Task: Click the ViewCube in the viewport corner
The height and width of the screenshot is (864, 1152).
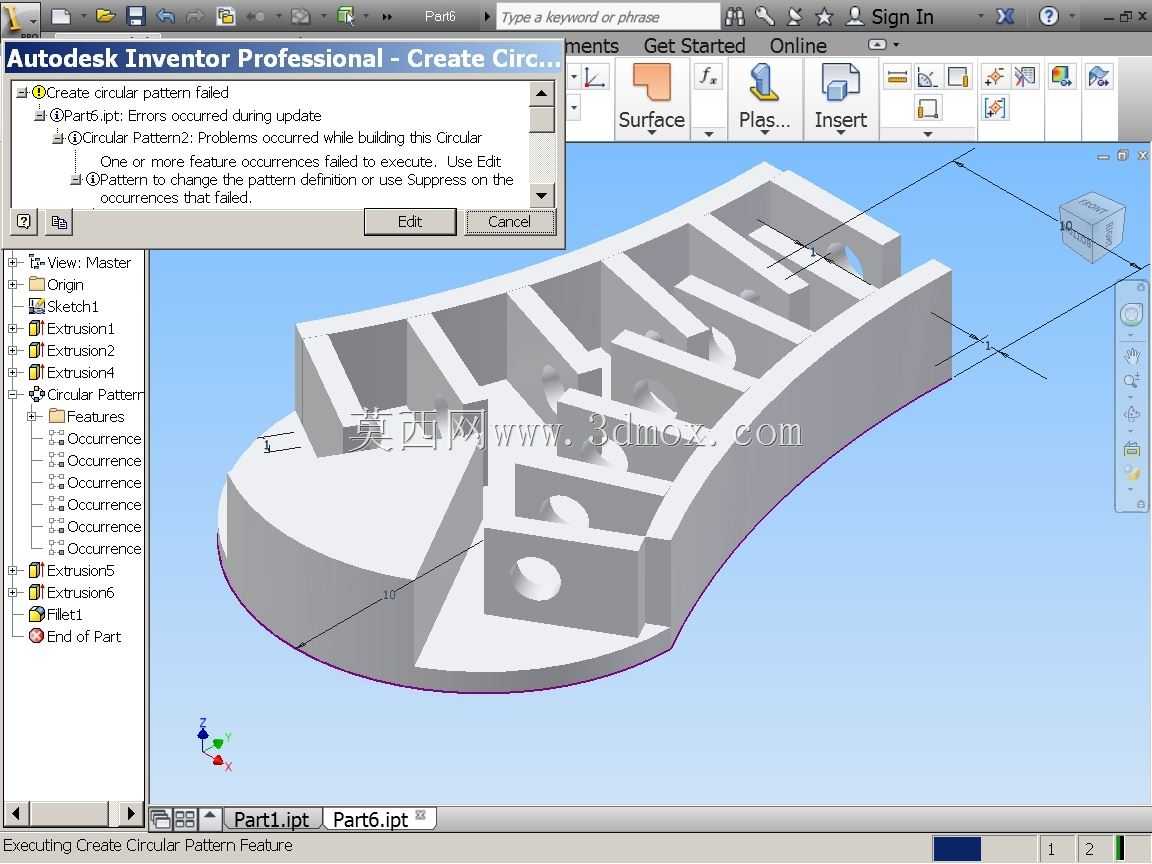Action: click(1093, 226)
